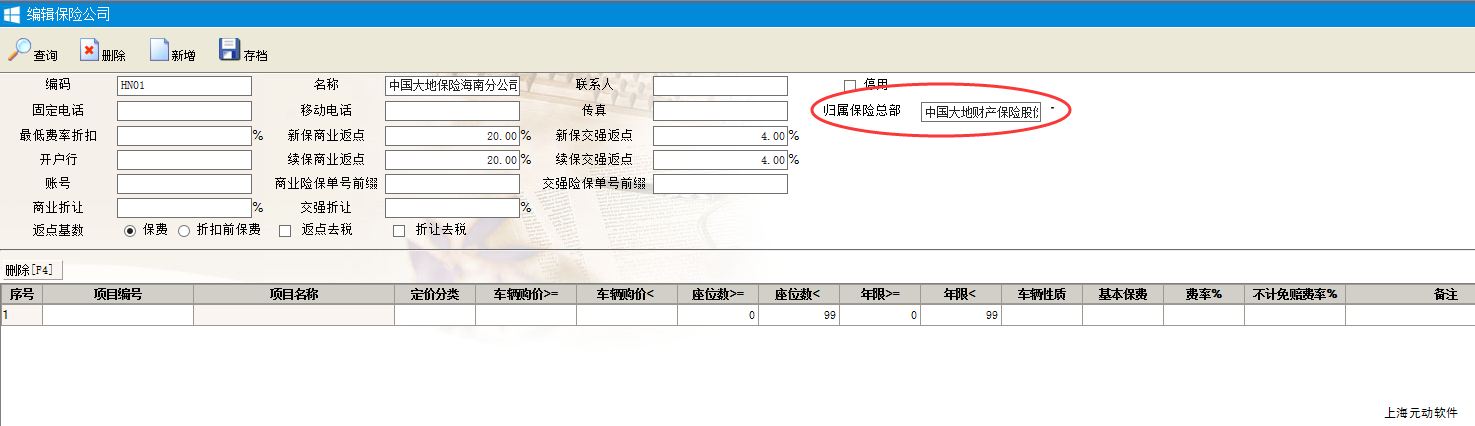Select the 保费 radio button

pos(130,230)
